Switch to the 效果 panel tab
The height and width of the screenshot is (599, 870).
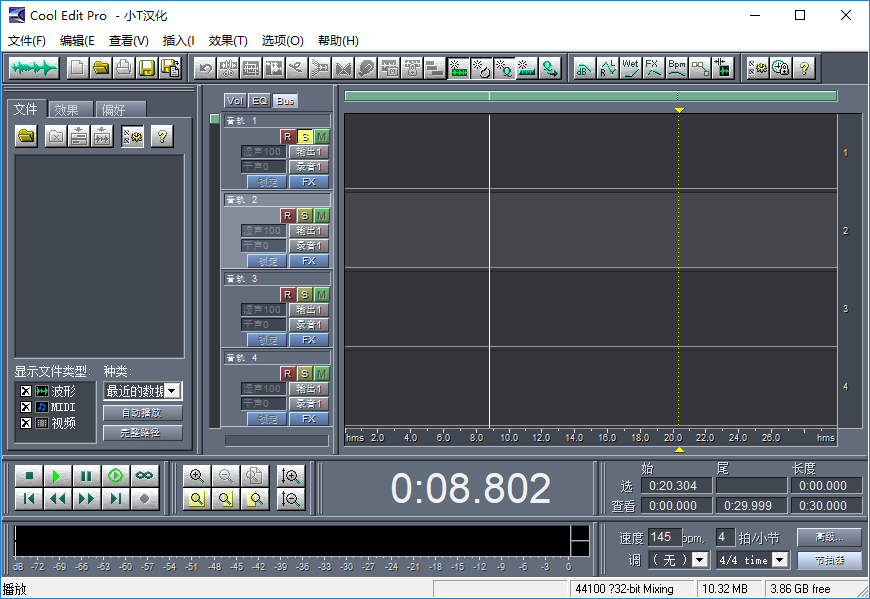(69, 110)
